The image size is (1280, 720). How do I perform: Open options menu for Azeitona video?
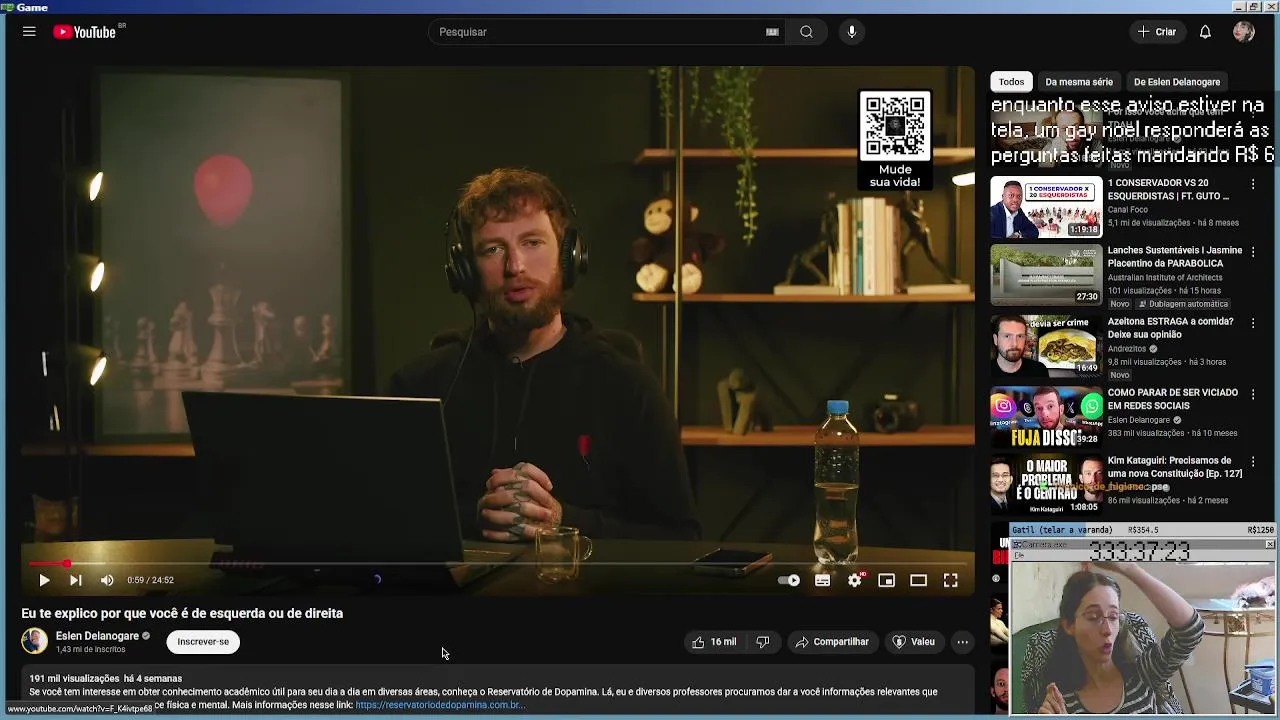(x=1253, y=323)
